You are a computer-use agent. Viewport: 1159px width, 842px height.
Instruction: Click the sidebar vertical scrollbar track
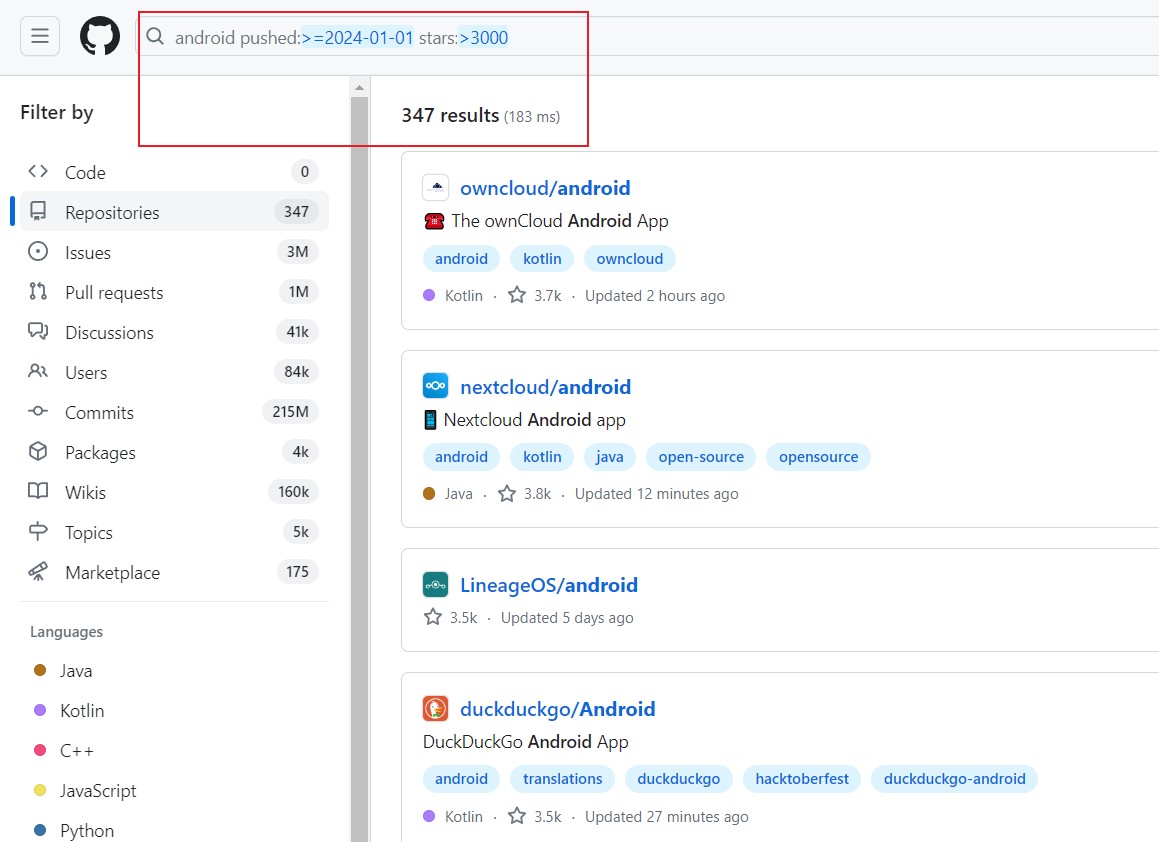click(x=359, y=469)
